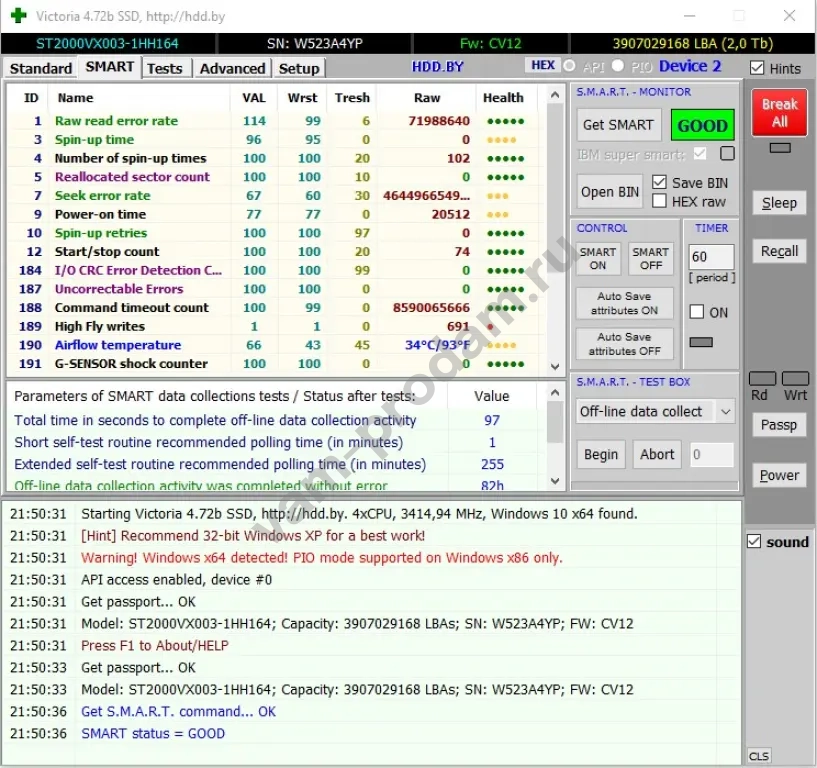Screen dimensions: 817x768
Task: Toggle the Hints checkbox
Action: tap(757, 68)
